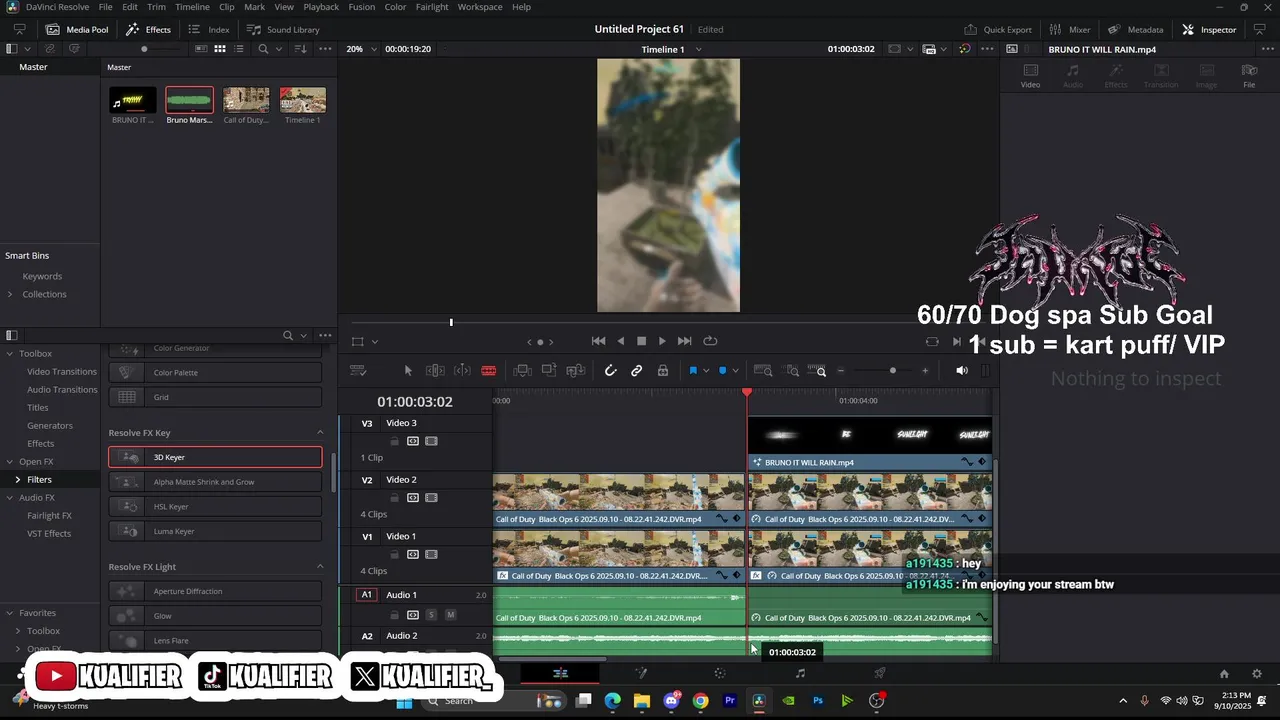The width and height of the screenshot is (1280, 720).
Task: Toggle Position Lock padlock in toolbar
Action: [x=662, y=371]
